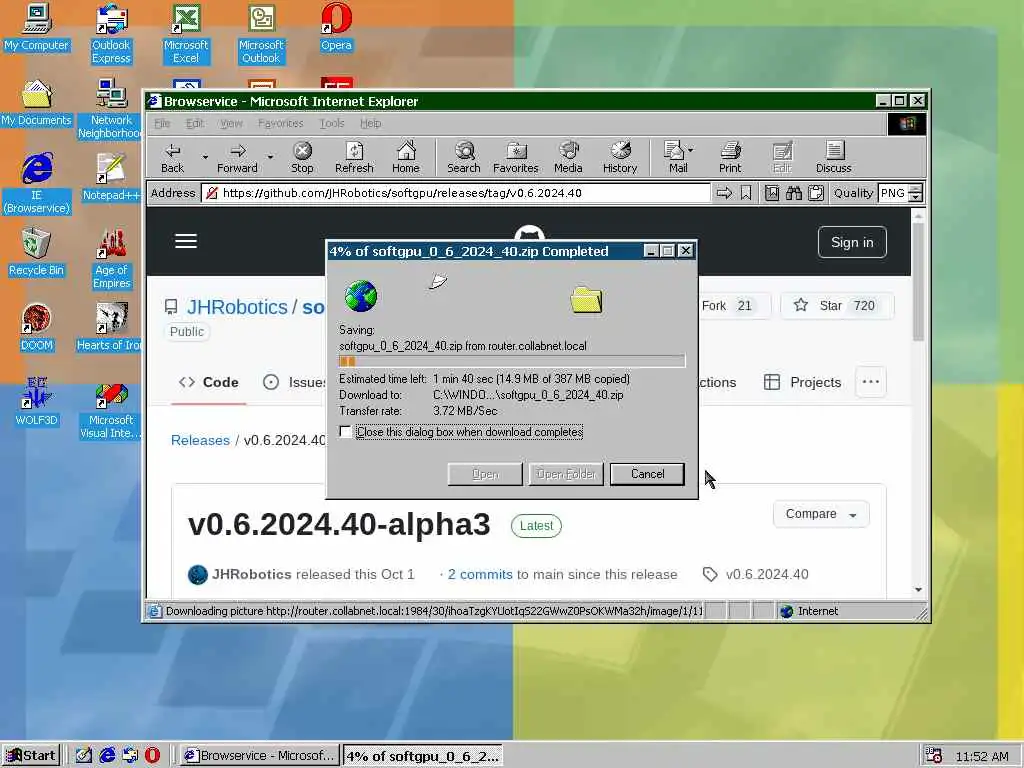Select the WOLF3D desktop icon

pyautogui.click(x=36, y=402)
